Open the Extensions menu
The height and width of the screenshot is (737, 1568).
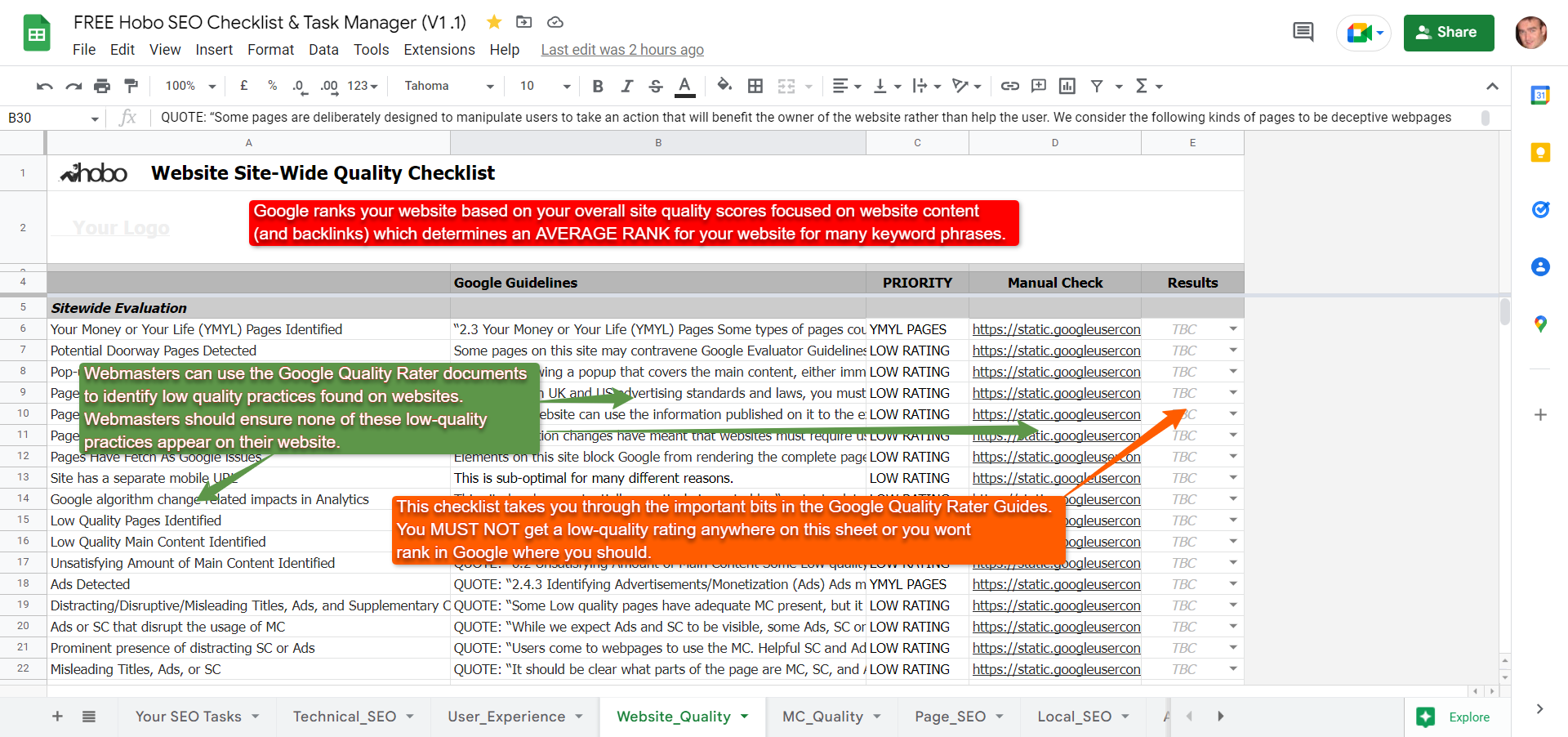point(439,50)
